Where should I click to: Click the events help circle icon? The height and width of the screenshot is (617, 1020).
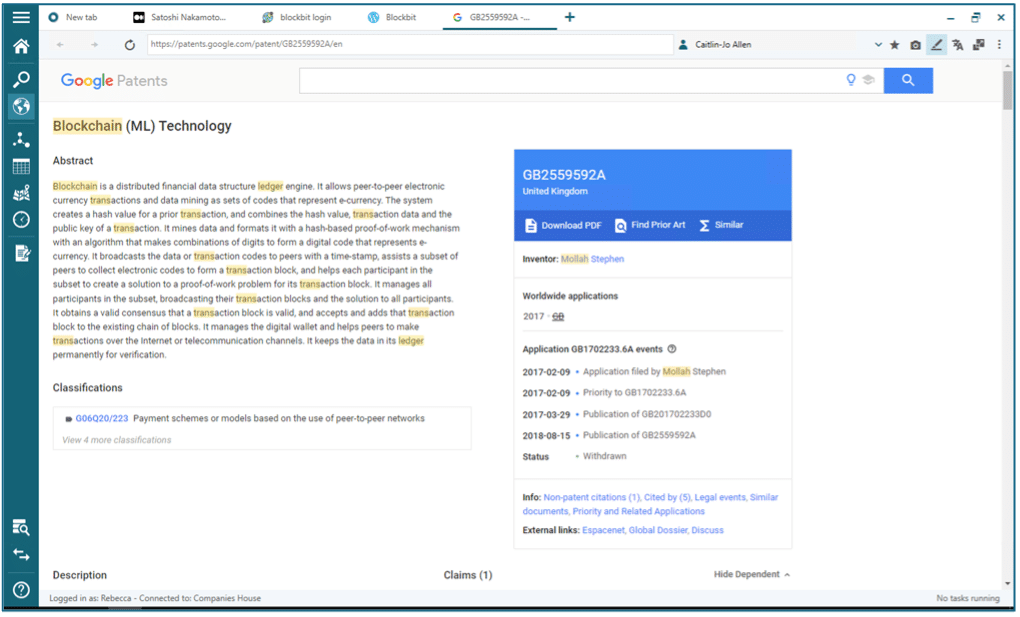tap(672, 349)
